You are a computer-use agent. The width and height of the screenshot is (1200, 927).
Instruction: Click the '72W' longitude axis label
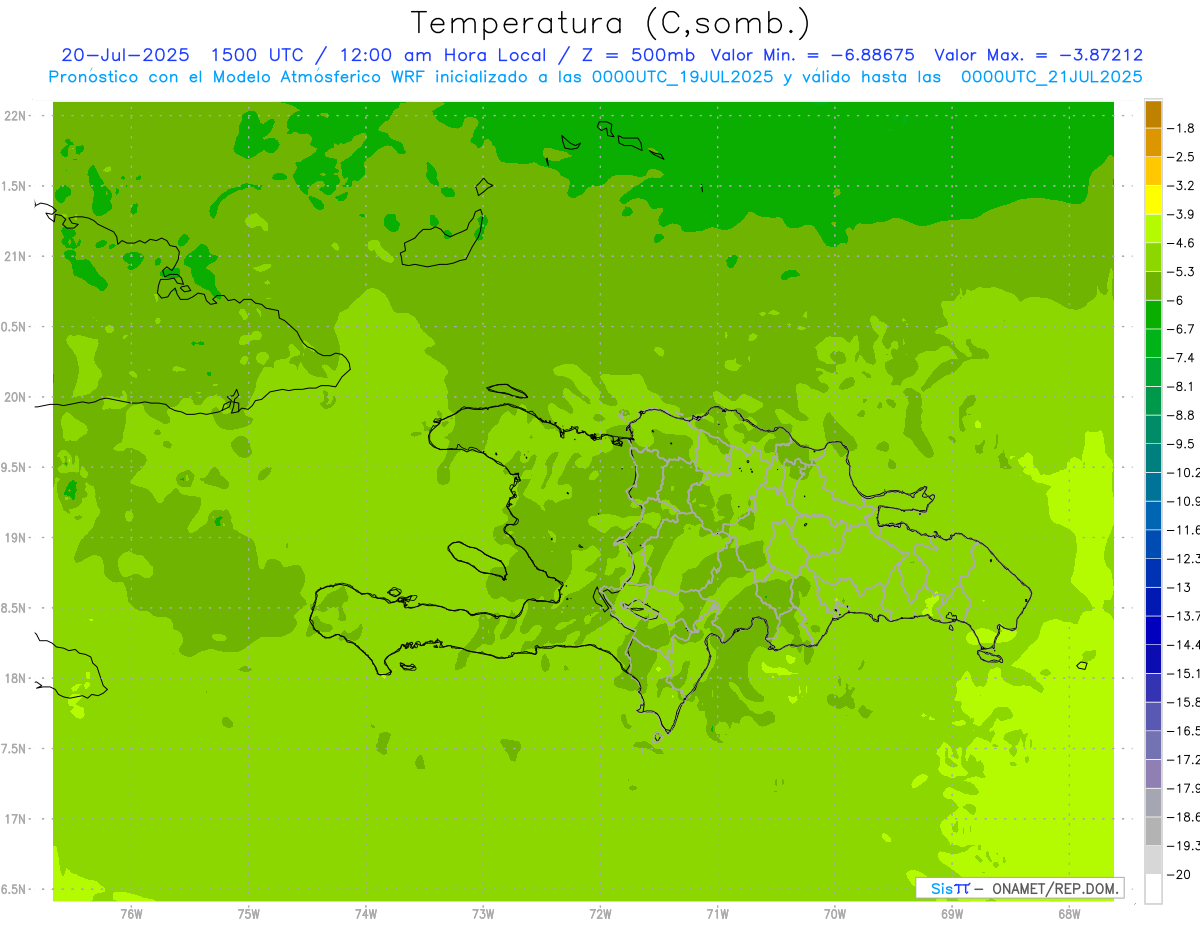coord(600,914)
